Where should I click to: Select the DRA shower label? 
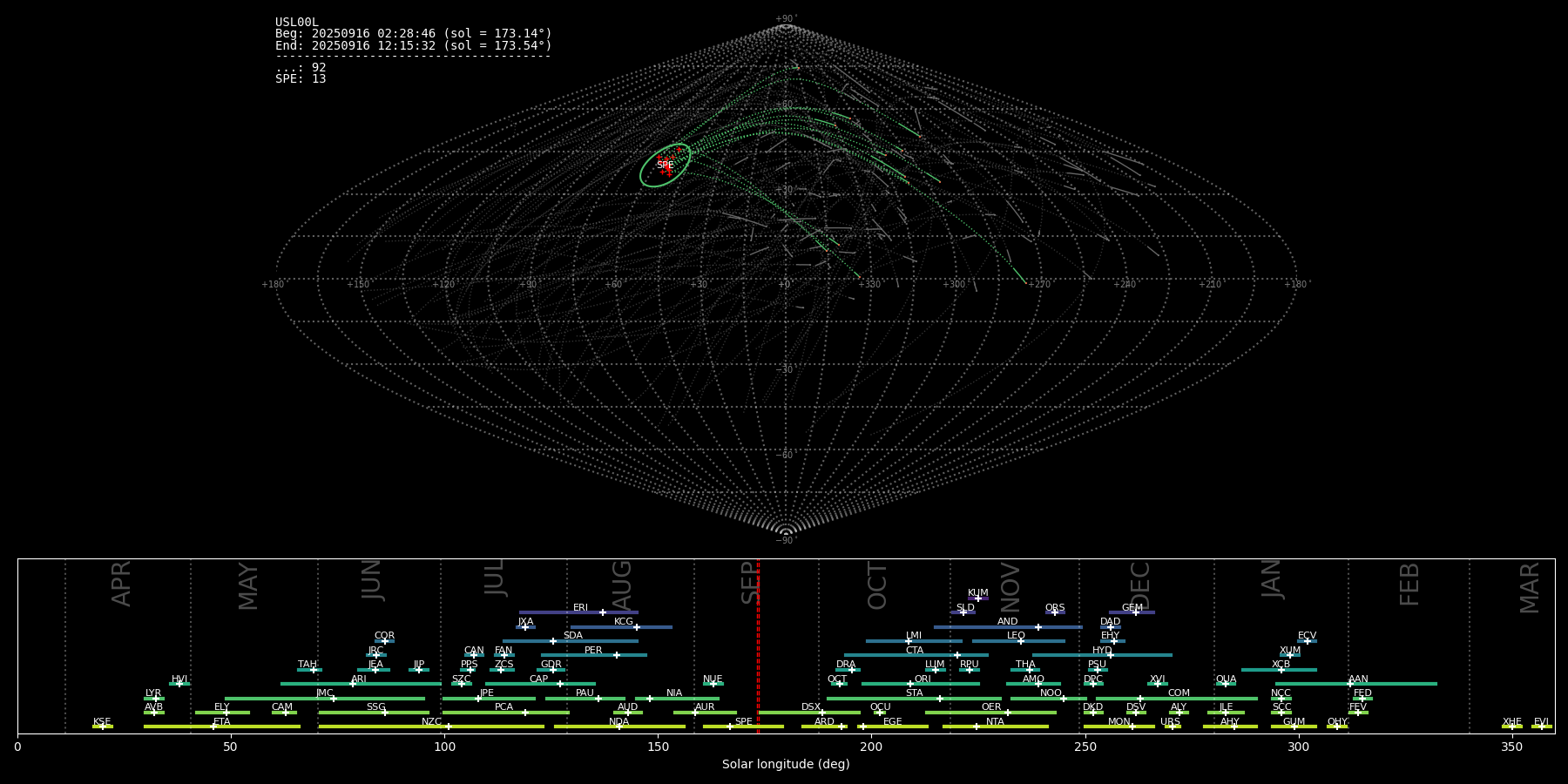click(846, 665)
